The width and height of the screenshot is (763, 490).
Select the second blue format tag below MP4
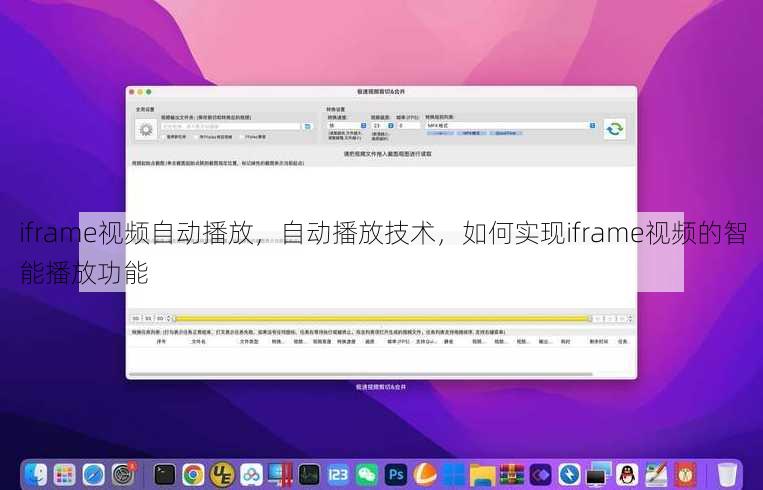(471, 133)
